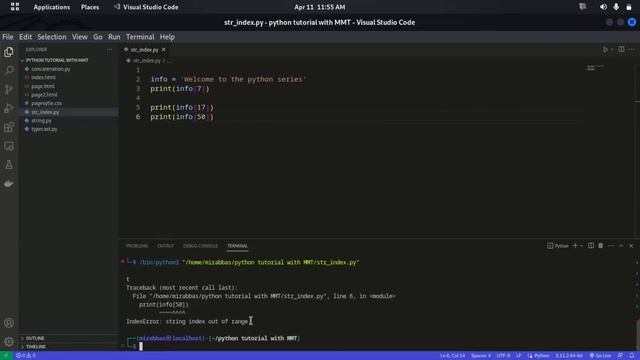
Task: Select Python 3.11.2 interpreter version
Action: [x=569, y=356]
